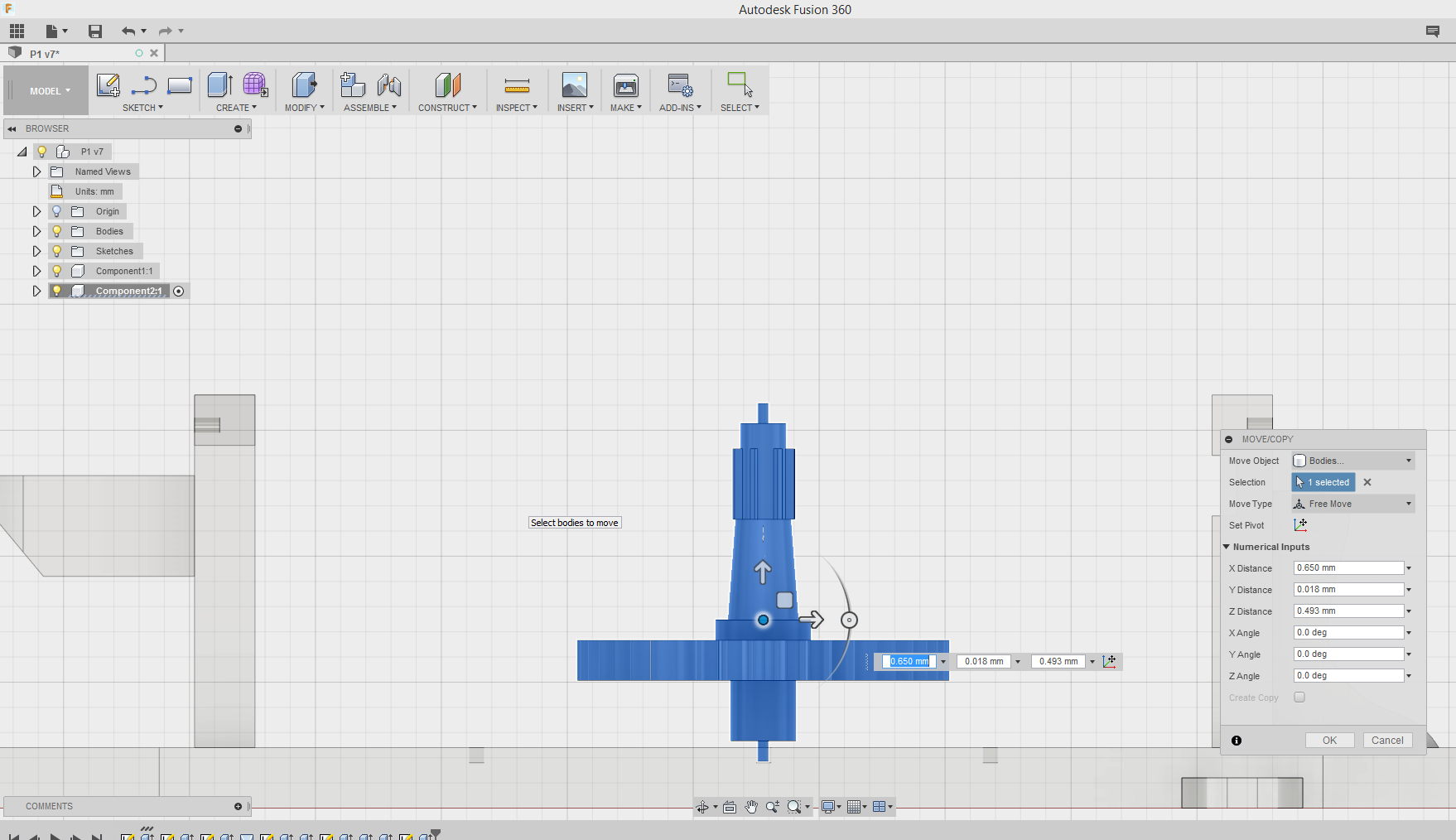Toggle visibility bulb for Component1:1
The height and width of the screenshot is (840, 1456).
click(x=56, y=271)
